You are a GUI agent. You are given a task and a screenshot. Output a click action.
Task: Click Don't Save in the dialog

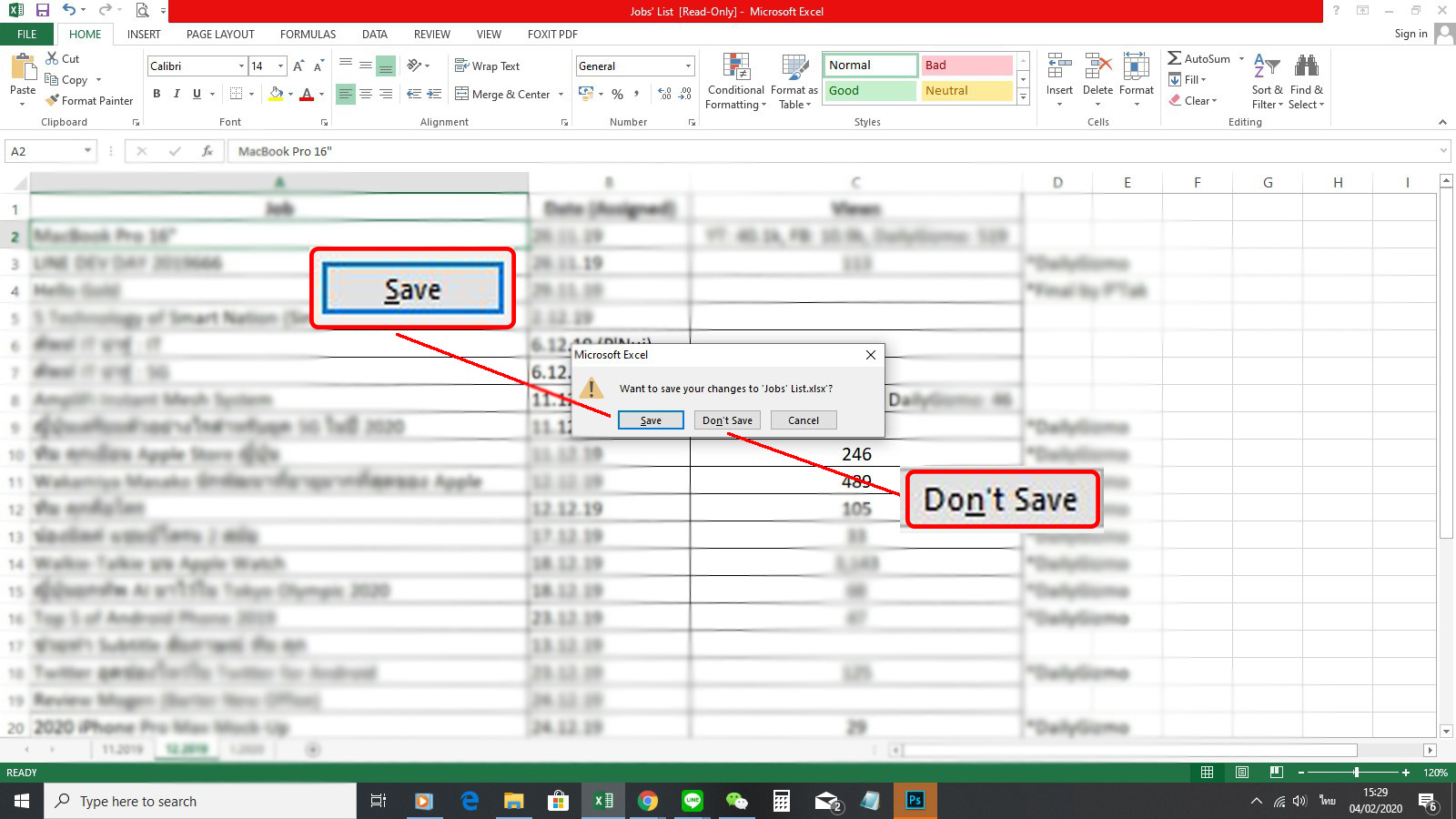click(x=726, y=420)
